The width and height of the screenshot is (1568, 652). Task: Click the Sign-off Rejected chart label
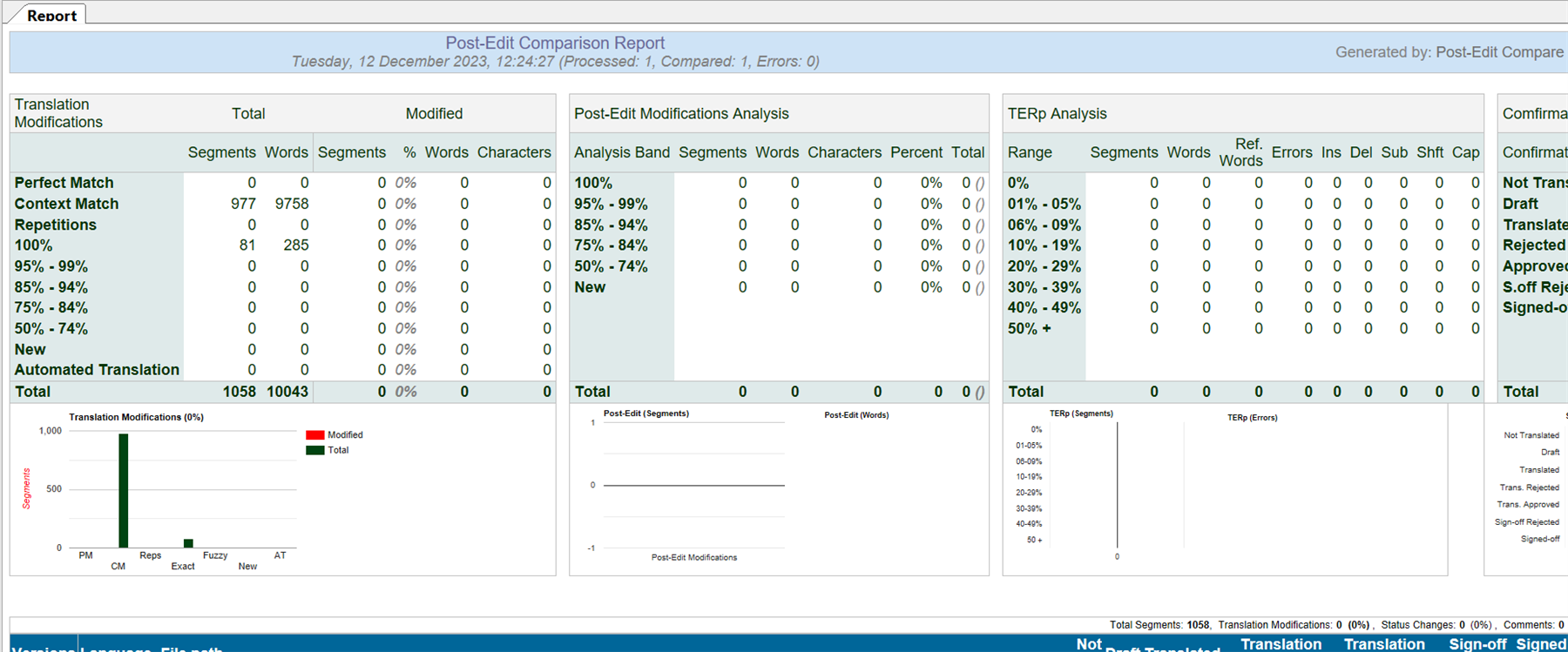[x=1526, y=522]
